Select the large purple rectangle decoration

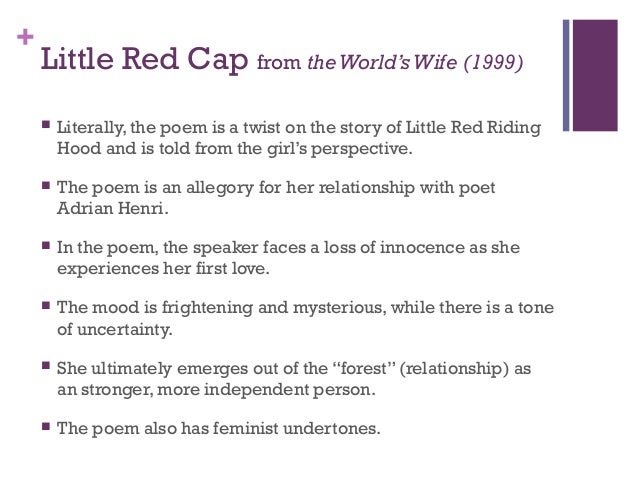[595, 75]
